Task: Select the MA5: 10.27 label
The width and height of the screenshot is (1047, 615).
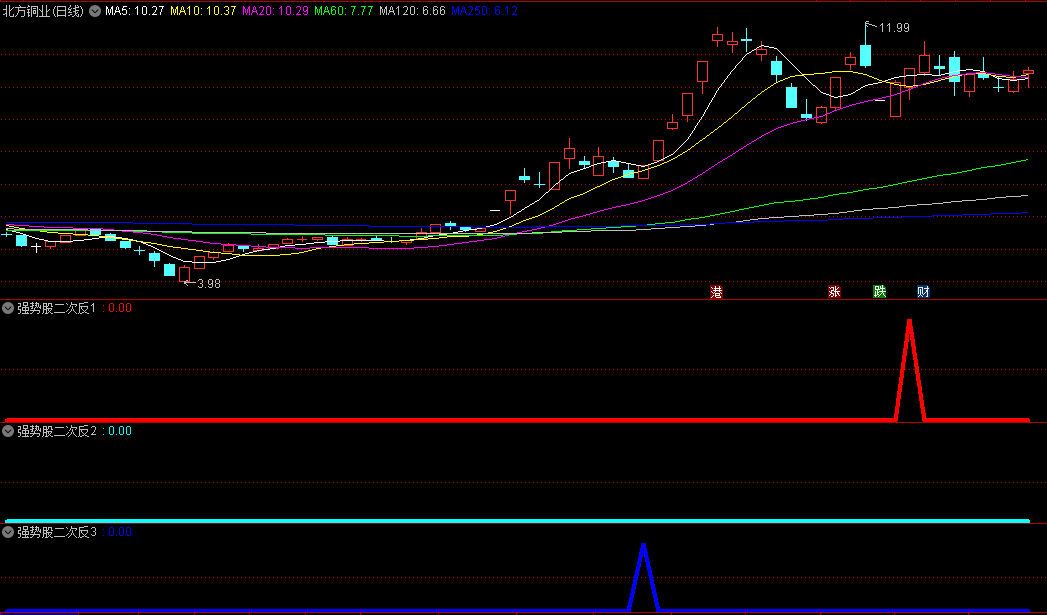Action: pos(134,11)
